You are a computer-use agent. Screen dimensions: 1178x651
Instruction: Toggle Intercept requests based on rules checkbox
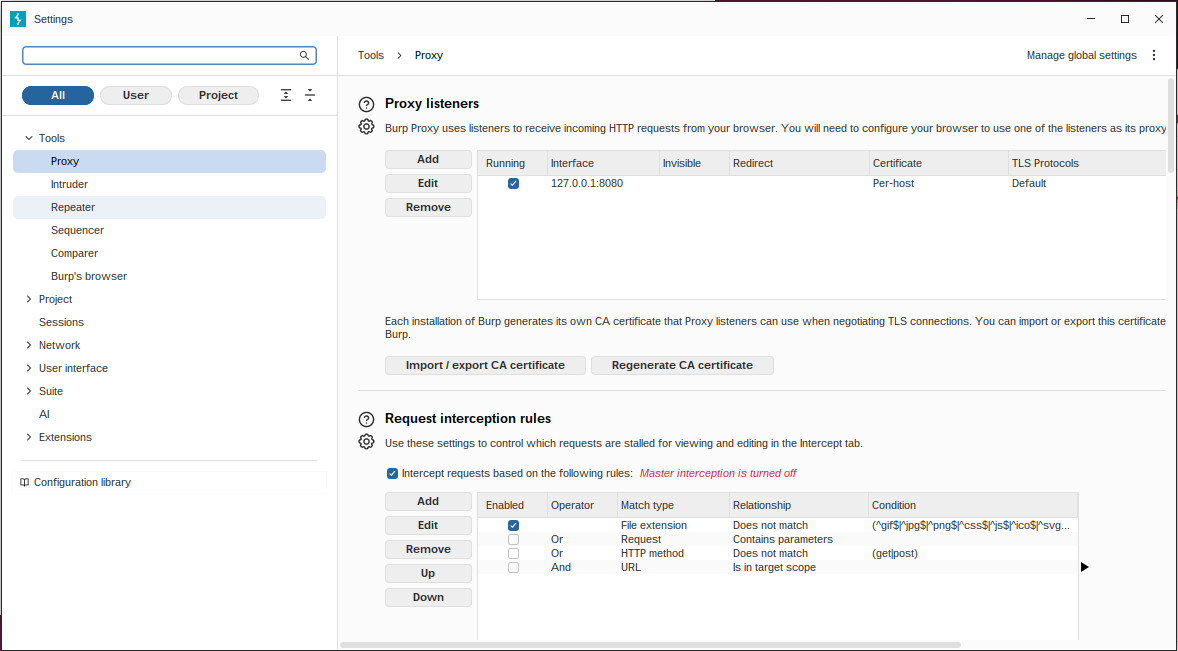click(x=392, y=473)
